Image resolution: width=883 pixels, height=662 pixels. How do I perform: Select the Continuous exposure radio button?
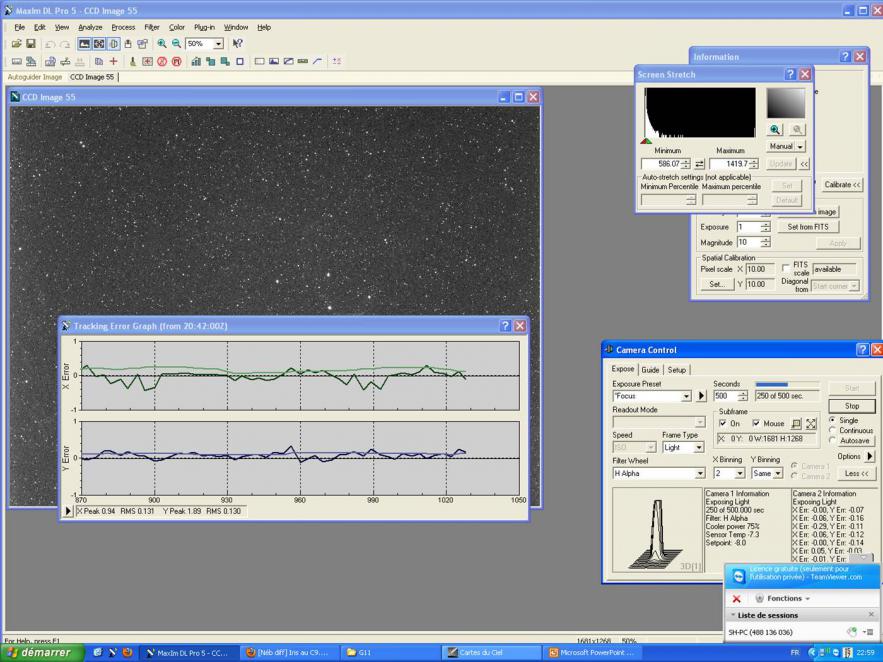click(x=832, y=431)
